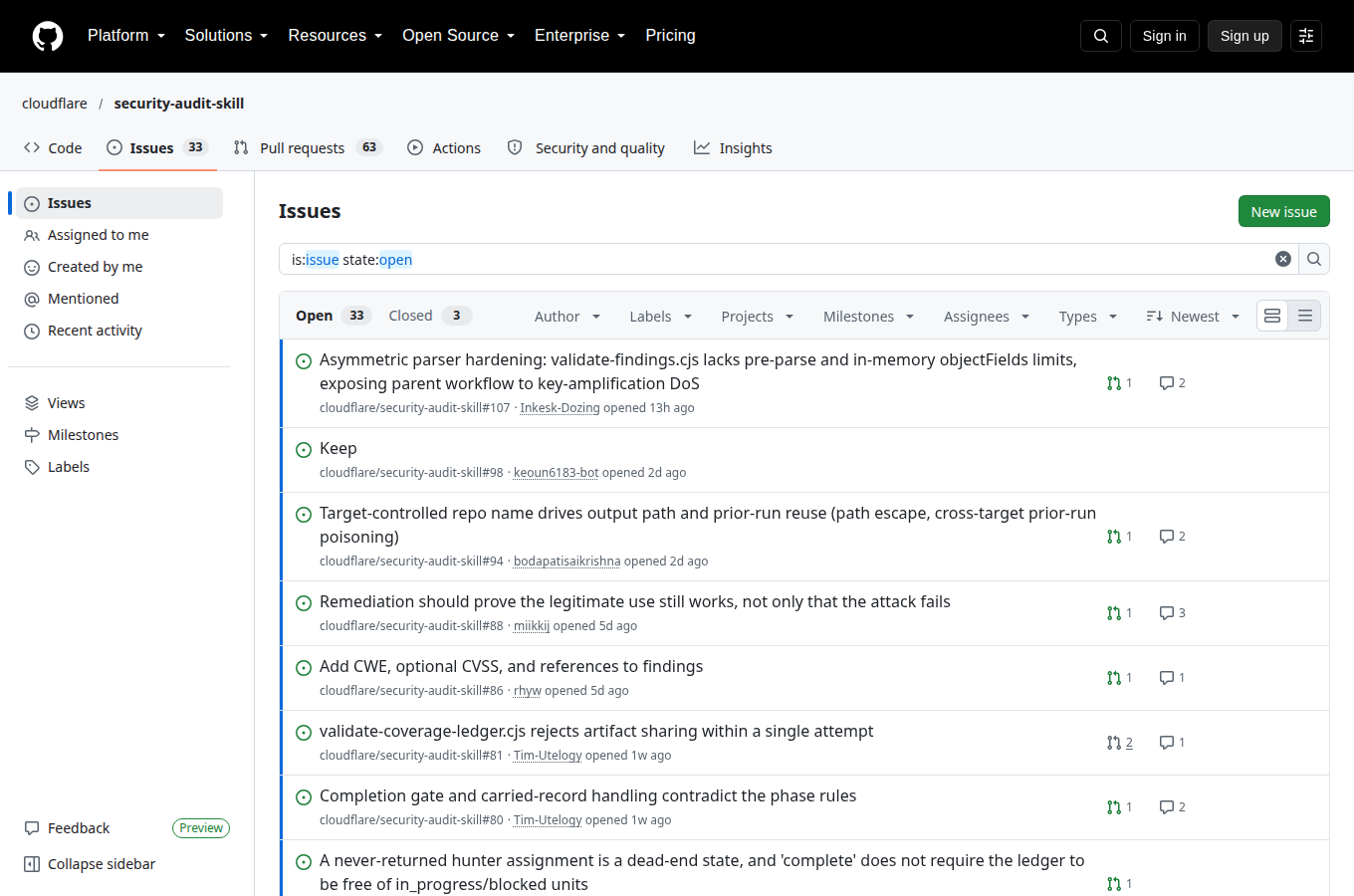Click linked pull request icon on issue #107
The width and height of the screenshot is (1354, 896).
point(1114,383)
